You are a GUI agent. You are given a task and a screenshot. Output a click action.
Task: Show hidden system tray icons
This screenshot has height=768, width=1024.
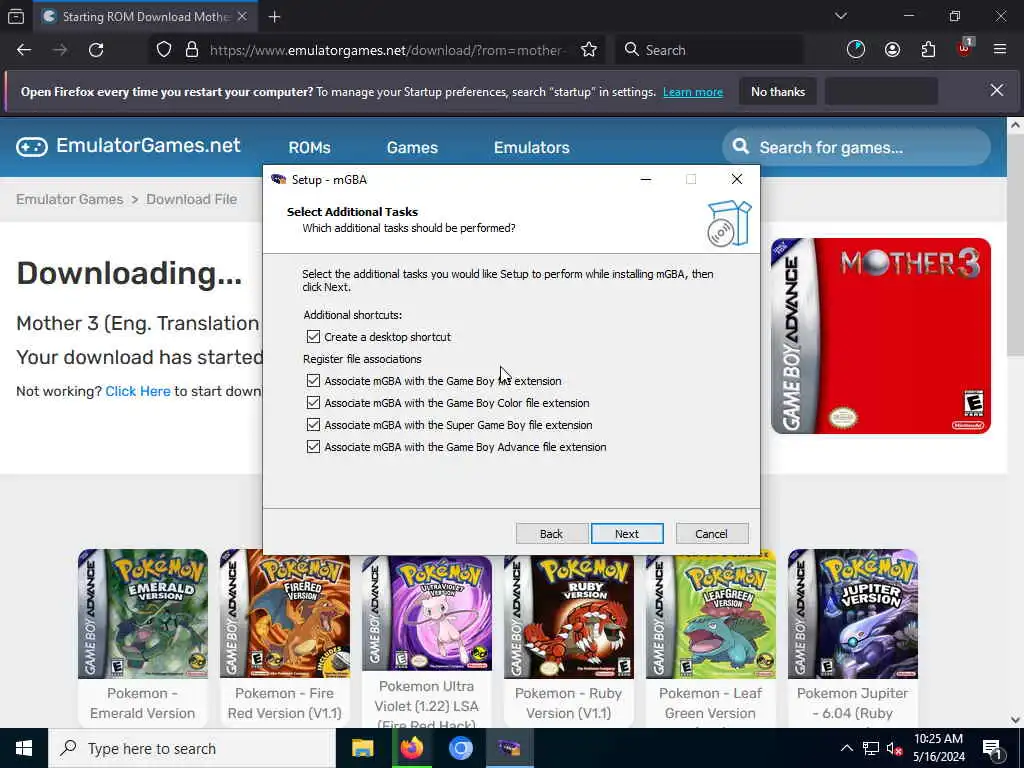click(846, 748)
